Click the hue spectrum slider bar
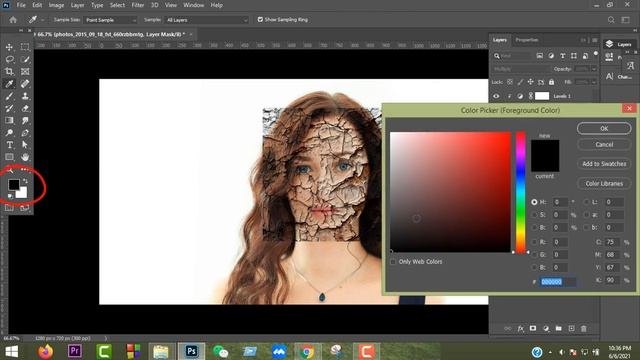 (x=520, y=192)
